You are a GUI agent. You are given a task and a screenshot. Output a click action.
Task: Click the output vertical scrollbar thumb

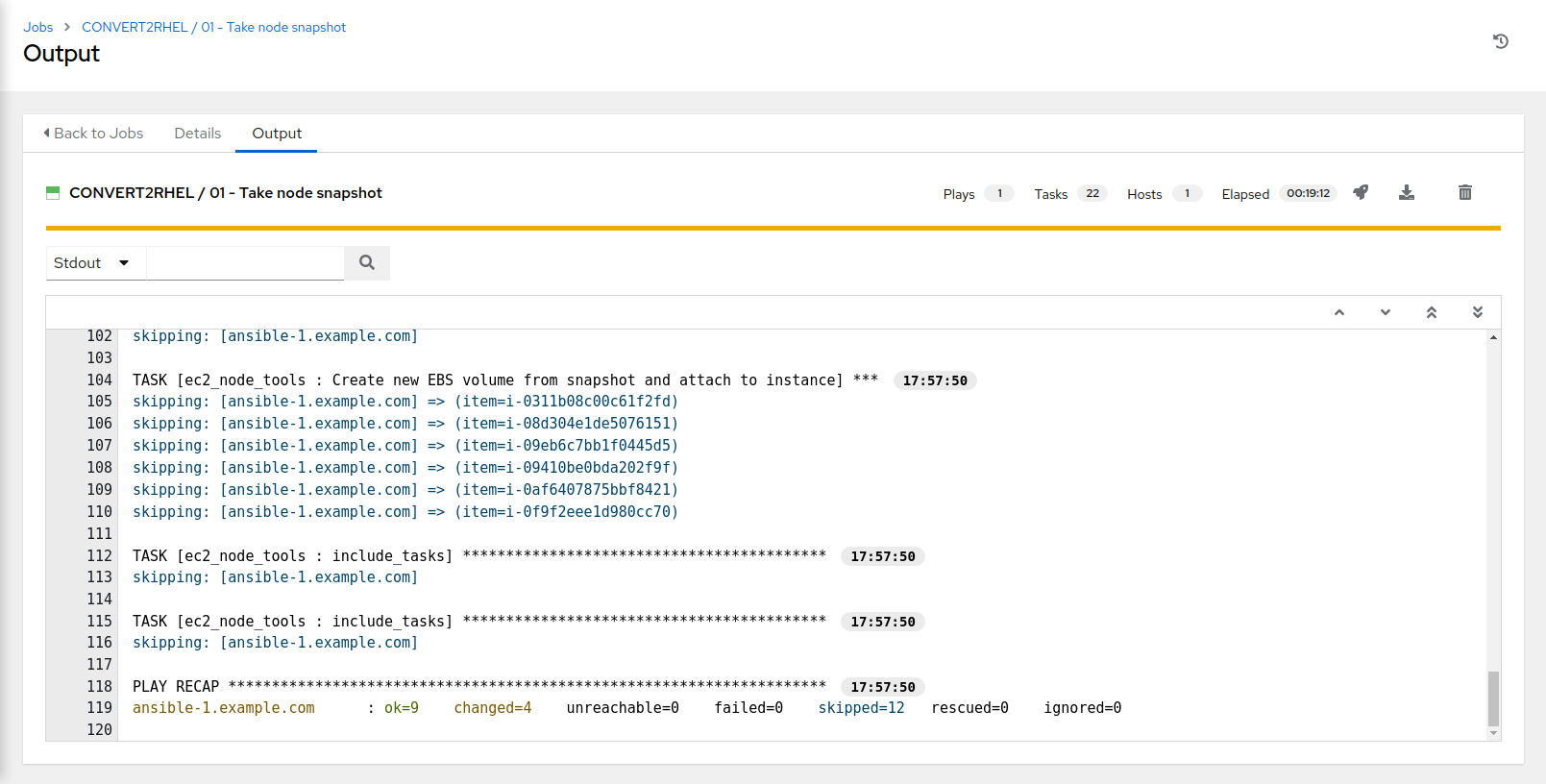[x=1493, y=698]
